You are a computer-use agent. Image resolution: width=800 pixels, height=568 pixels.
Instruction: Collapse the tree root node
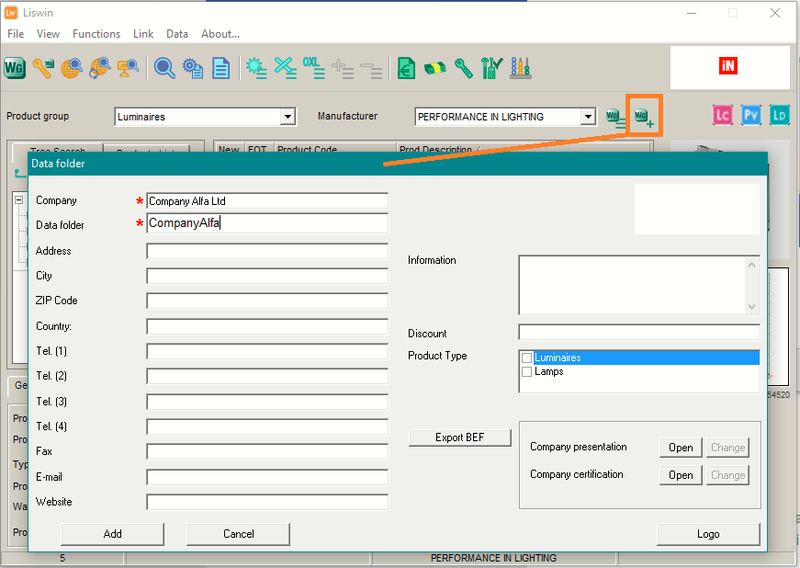[19, 200]
